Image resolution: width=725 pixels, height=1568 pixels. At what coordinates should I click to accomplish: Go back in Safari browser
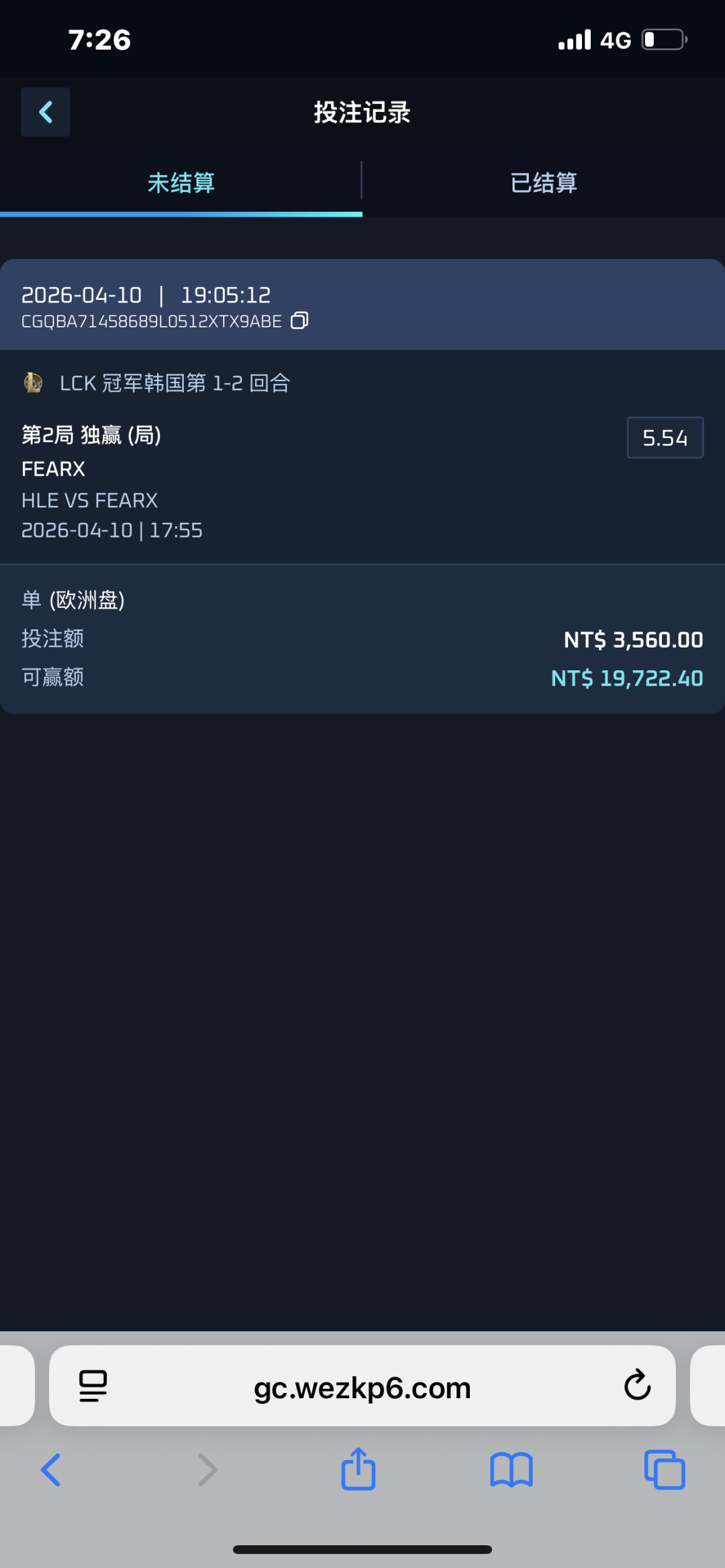(51, 1470)
